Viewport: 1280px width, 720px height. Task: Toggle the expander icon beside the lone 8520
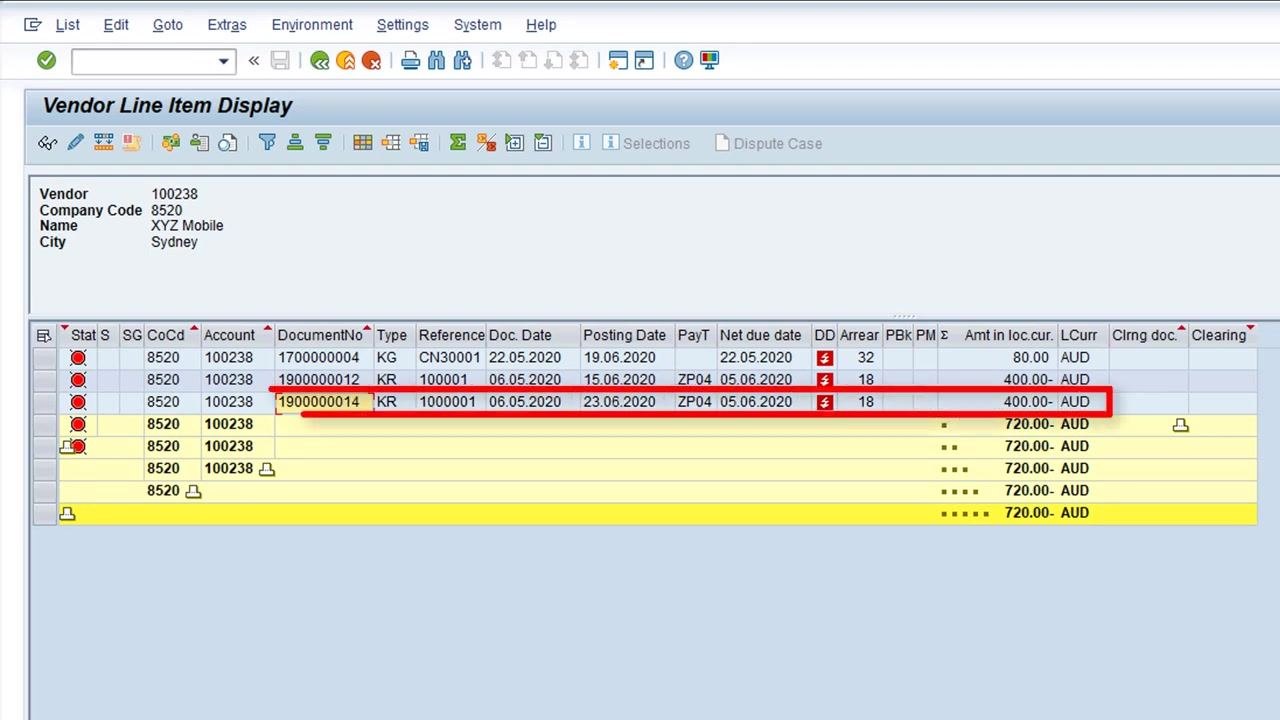click(x=193, y=491)
